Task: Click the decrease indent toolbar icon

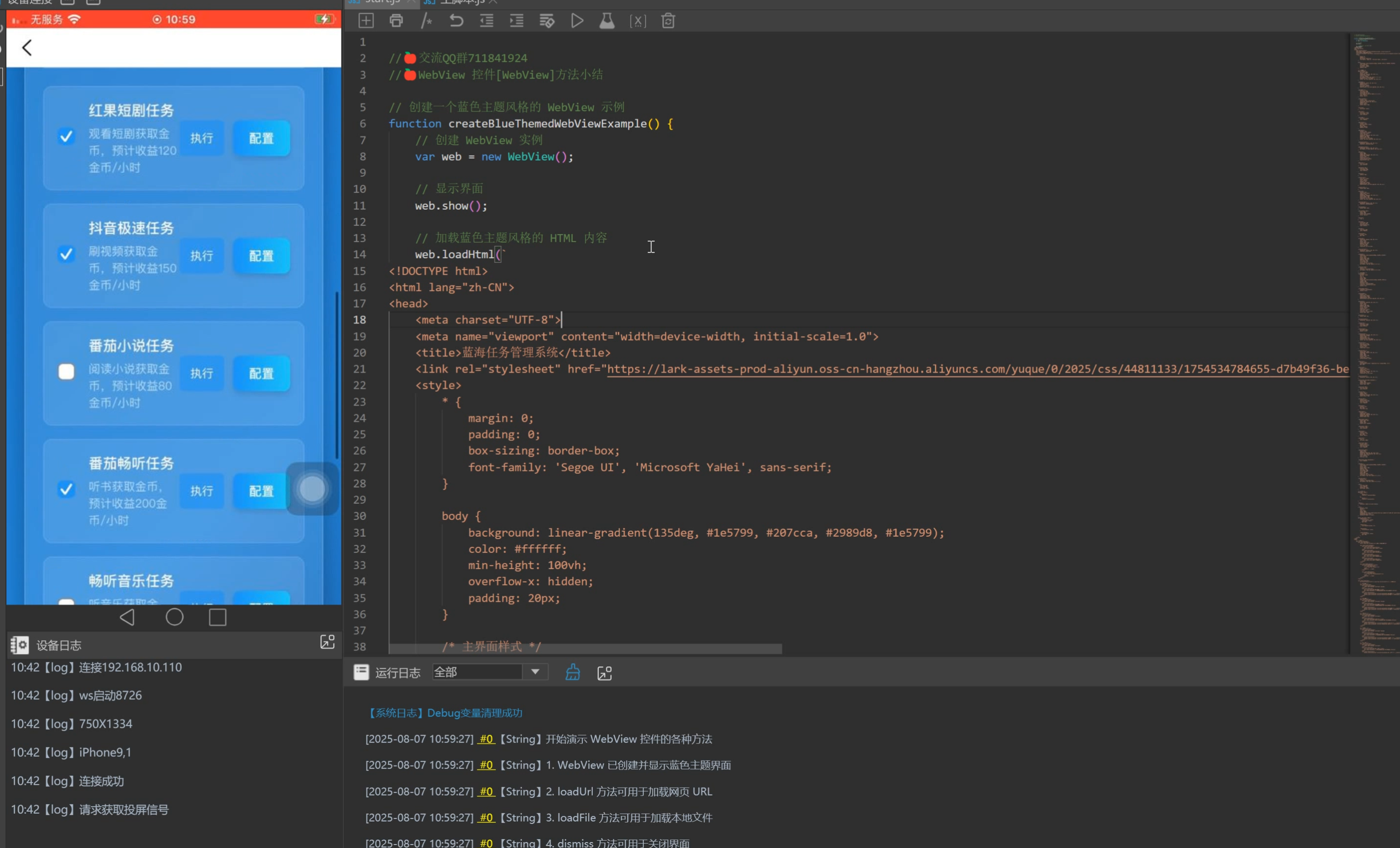Action: pos(486,21)
